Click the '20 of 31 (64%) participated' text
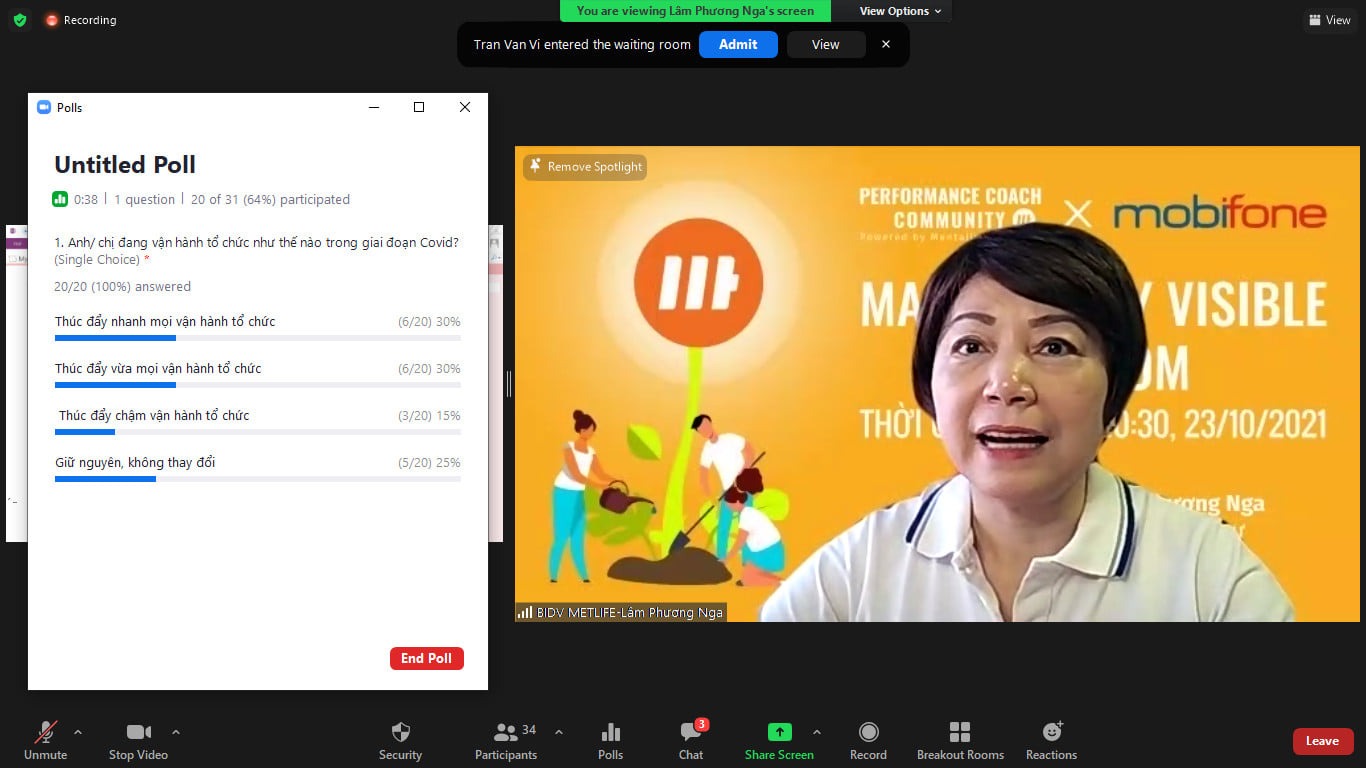The height and width of the screenshot is (768, 1366). [270, 199]
